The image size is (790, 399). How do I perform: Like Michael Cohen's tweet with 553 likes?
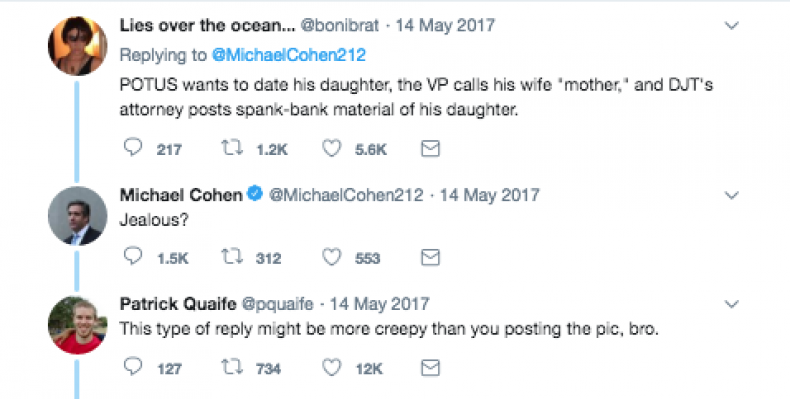332,257
